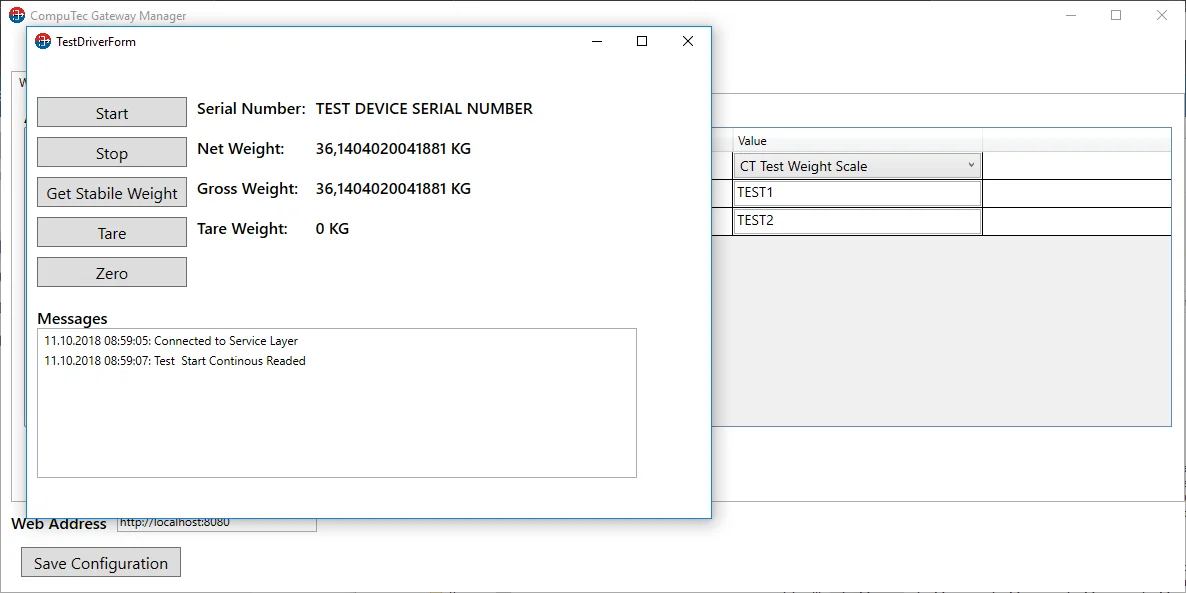
Task: Click Get Stabile Weight
Action: pyautogui.click(x=112, y=193)
